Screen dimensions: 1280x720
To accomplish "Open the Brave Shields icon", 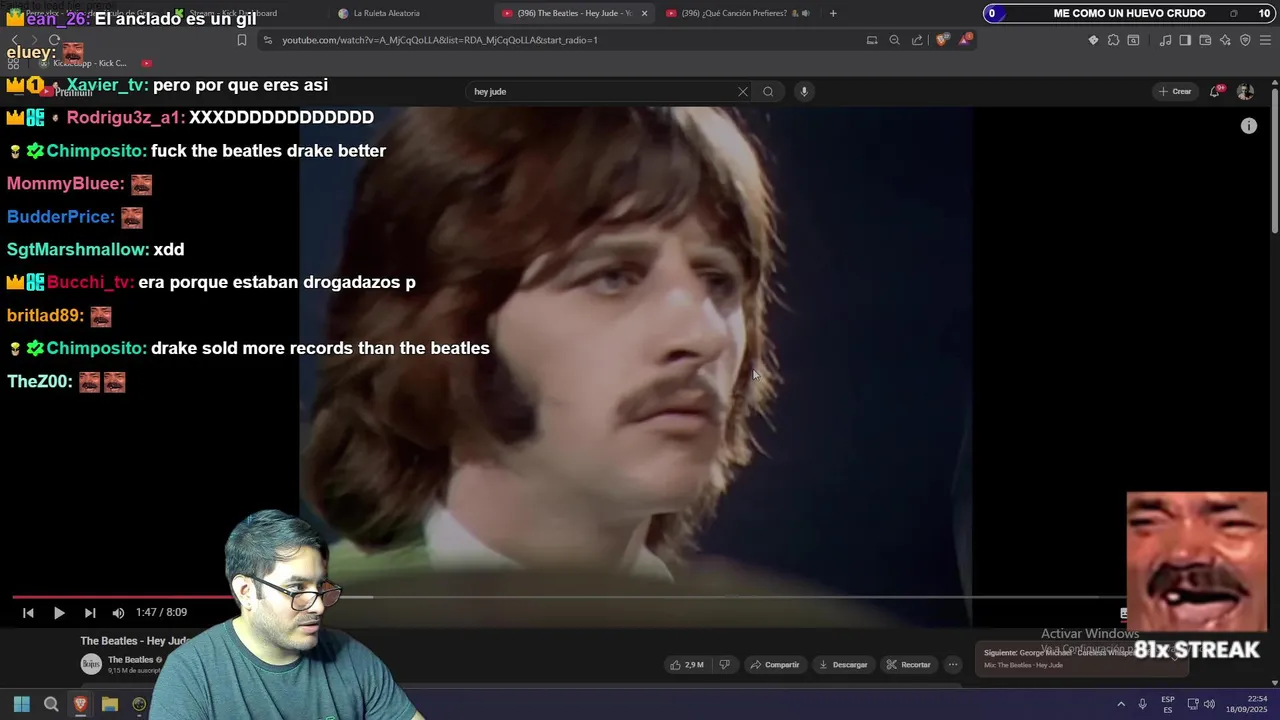I will [x=942, y=40].
